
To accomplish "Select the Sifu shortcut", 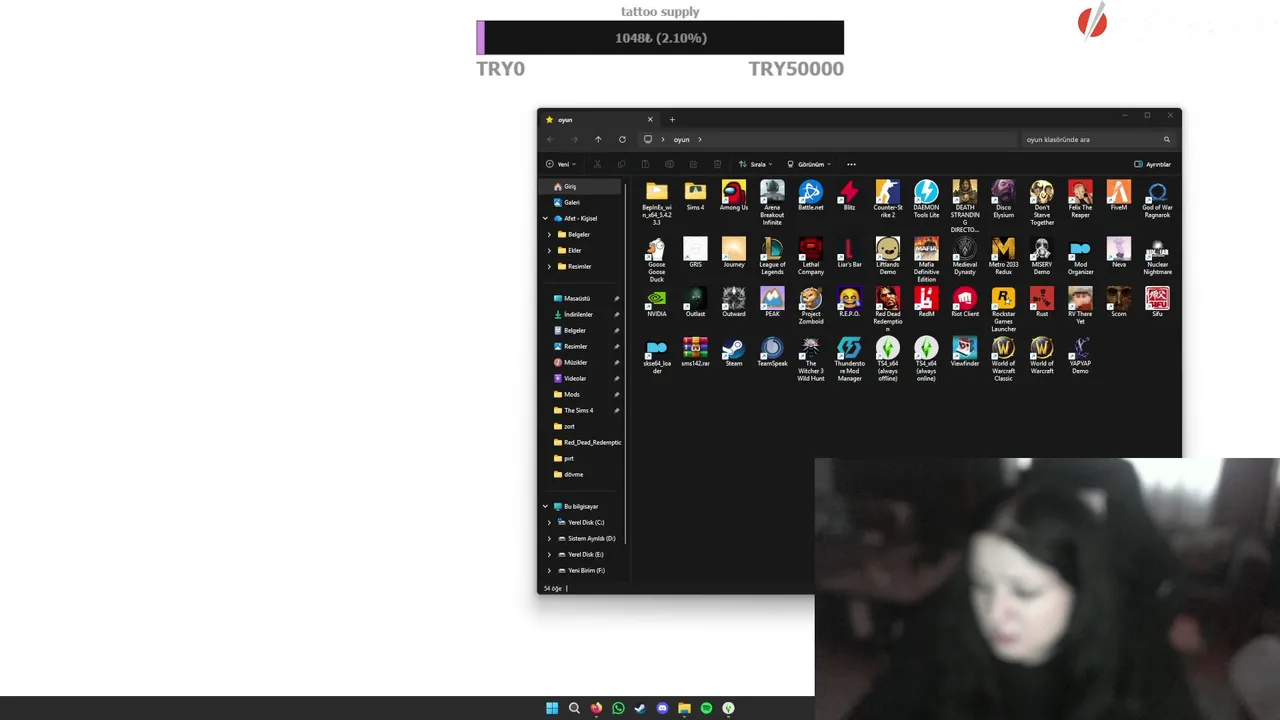I will [1157, 303].
